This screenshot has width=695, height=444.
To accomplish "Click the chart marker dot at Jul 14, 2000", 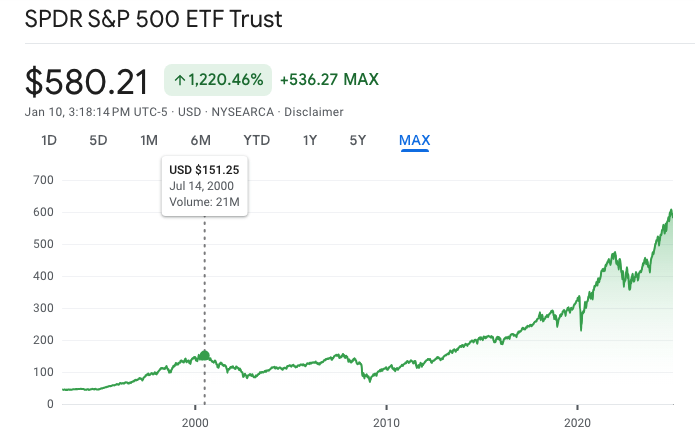I will [x=205, y=355].
